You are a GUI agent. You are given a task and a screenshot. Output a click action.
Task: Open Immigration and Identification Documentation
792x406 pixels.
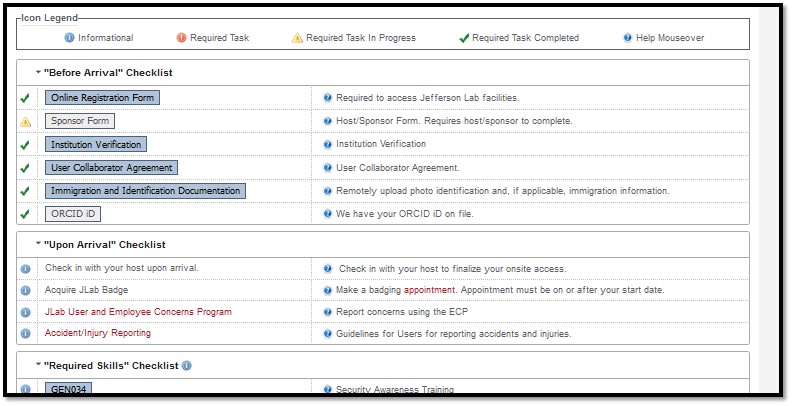tap(145, 191)
